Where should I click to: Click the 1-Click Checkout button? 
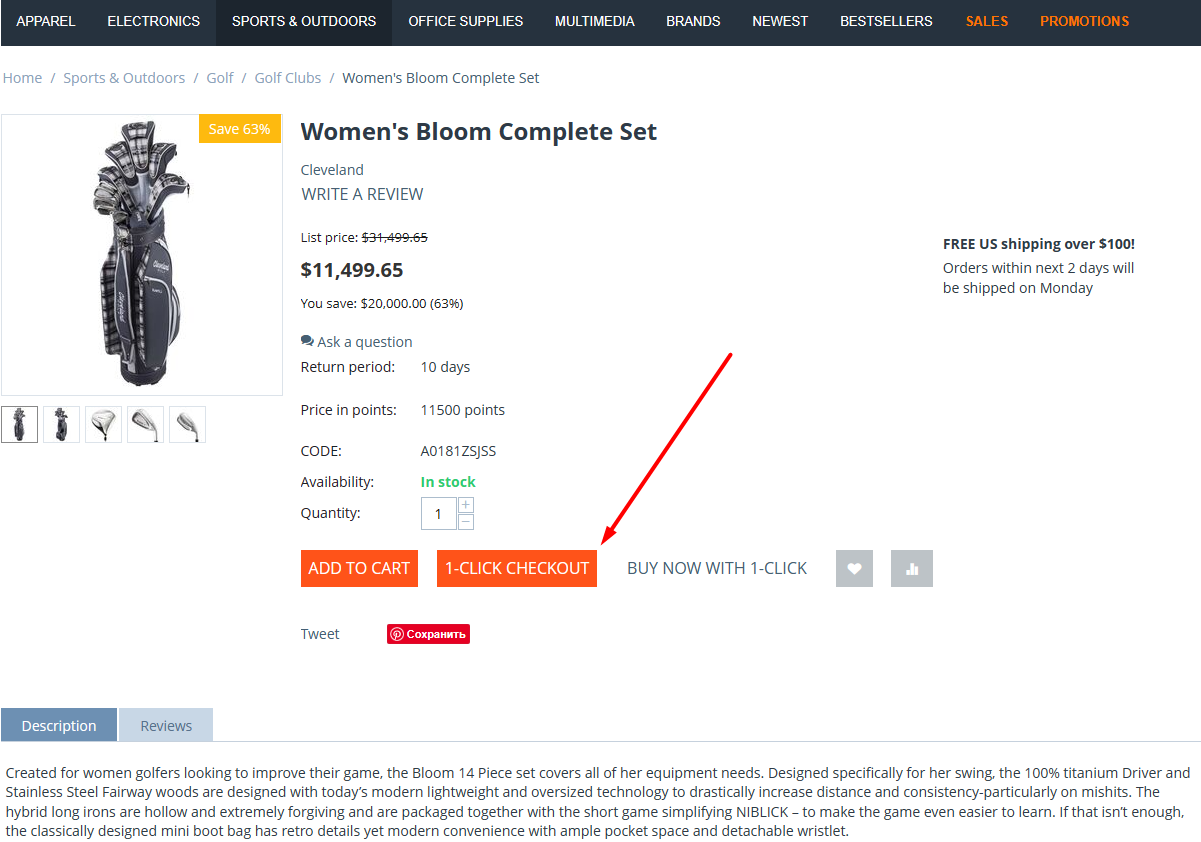tap(517, 568)
